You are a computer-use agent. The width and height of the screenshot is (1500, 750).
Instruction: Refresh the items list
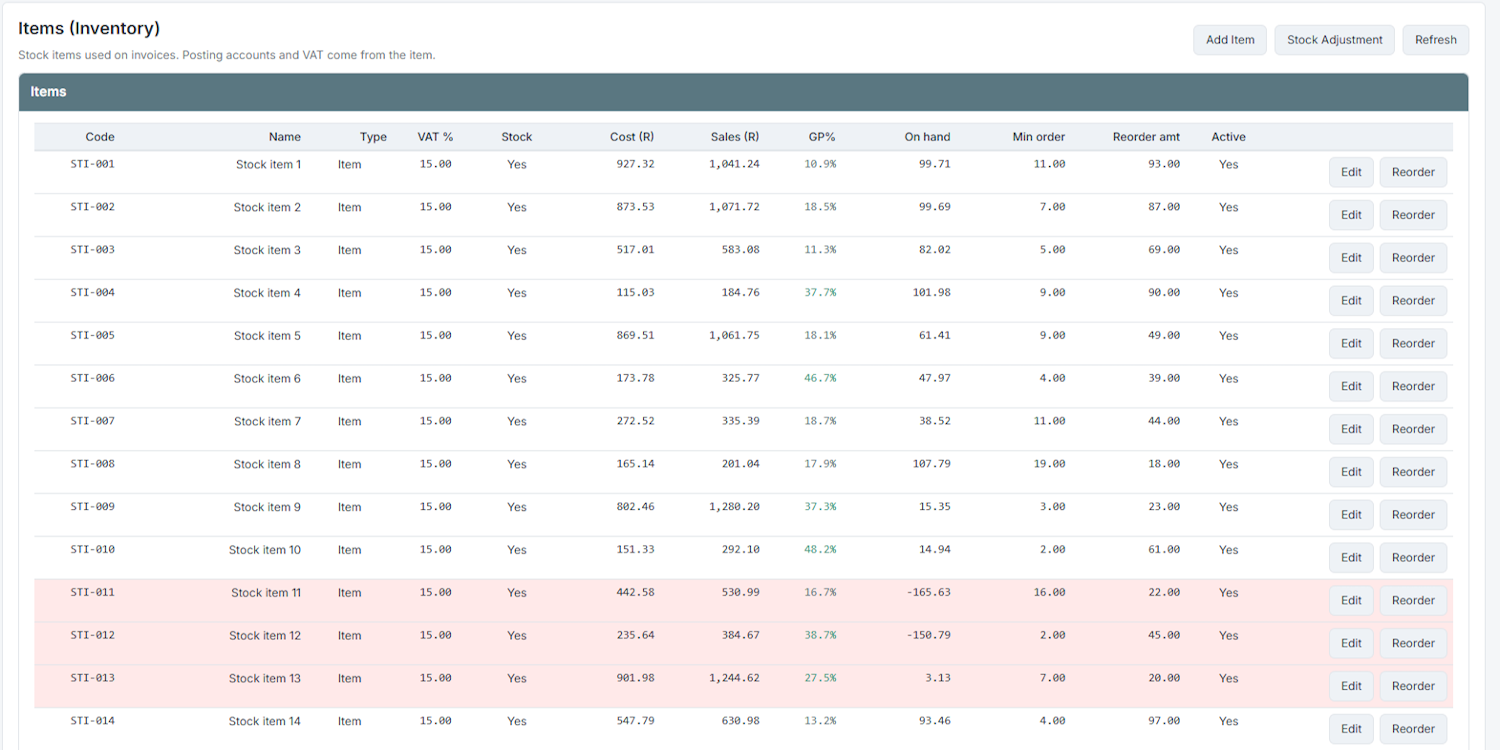click(x=1435, y=40)
